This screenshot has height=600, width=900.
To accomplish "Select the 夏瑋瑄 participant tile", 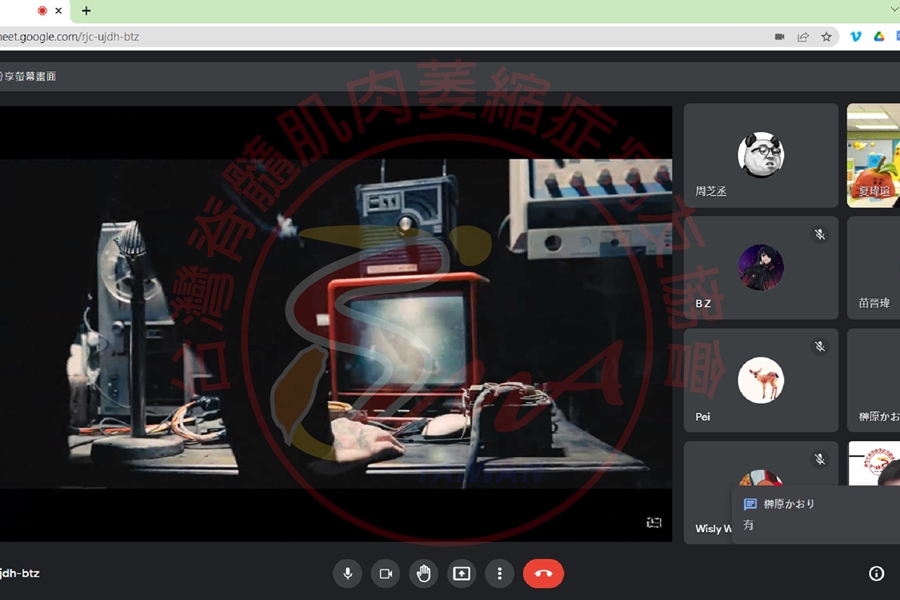I will click(x=874, y=156).
